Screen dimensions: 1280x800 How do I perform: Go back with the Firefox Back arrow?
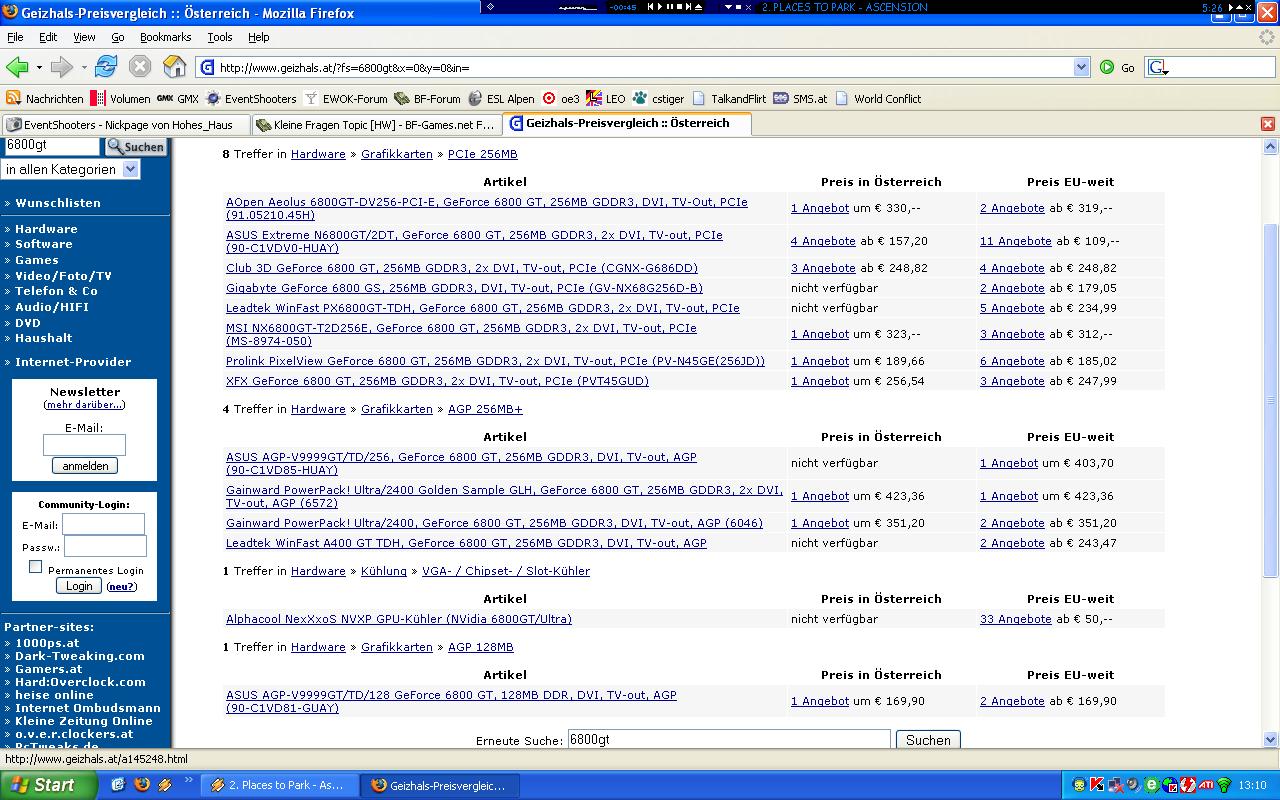point(17,67)
